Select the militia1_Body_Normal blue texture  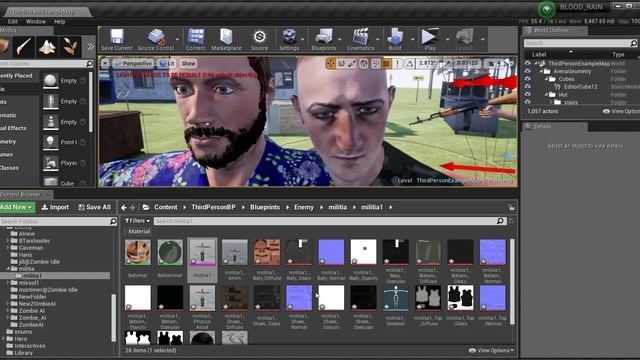point(331,253)
